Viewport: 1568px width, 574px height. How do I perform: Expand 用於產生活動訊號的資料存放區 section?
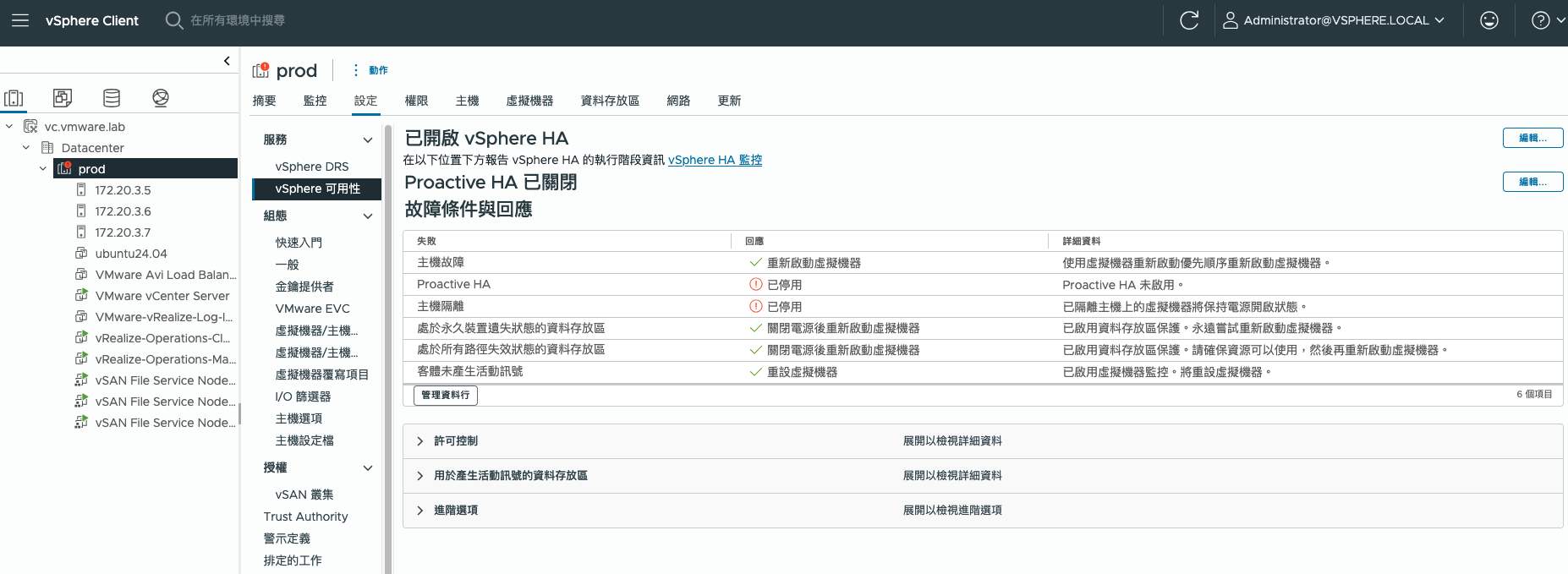420,476
